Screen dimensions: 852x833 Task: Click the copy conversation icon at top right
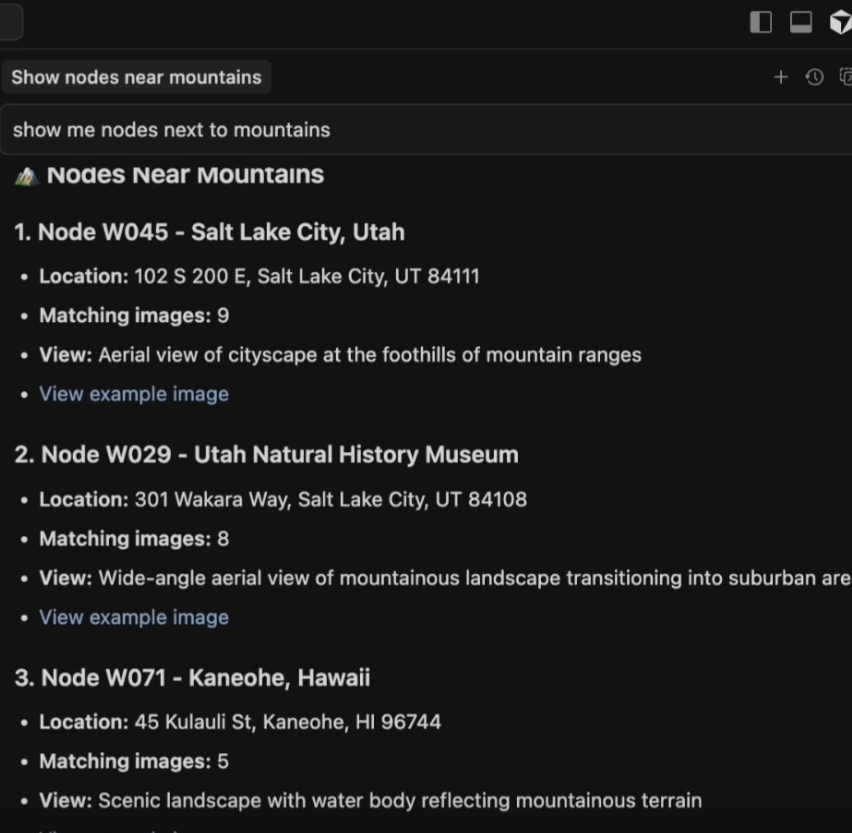[845, 77]
